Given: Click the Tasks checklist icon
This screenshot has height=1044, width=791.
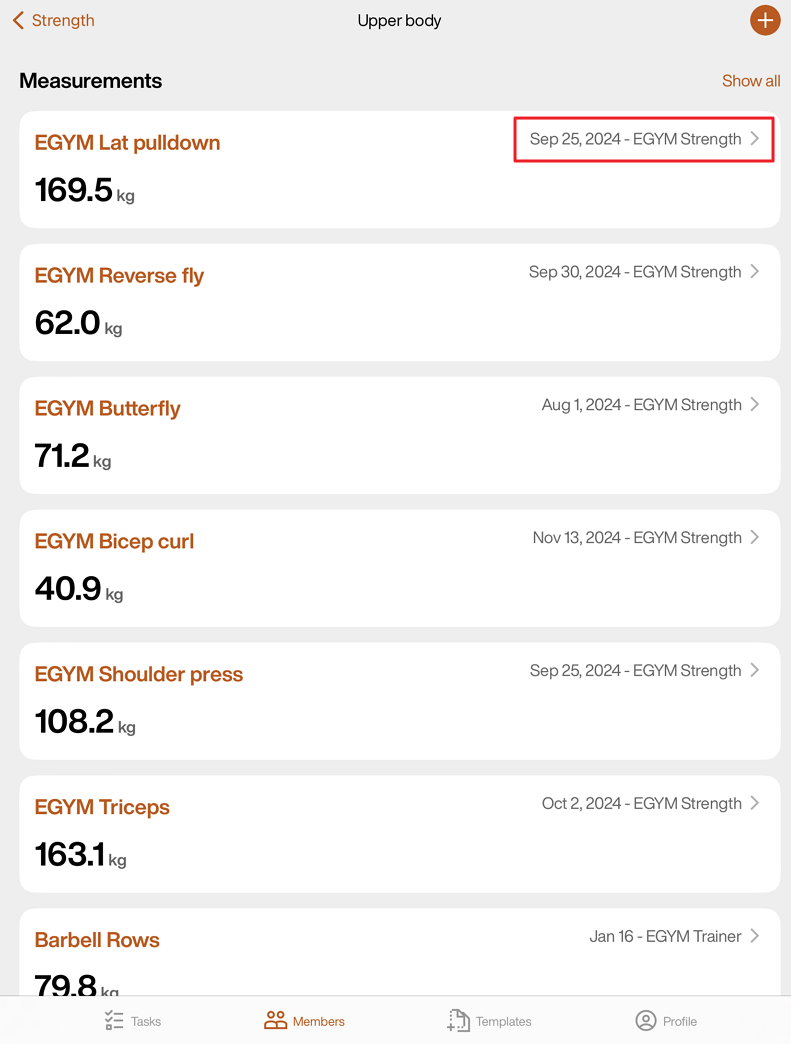Looking at the screenshot, I should coord(114,1020).
